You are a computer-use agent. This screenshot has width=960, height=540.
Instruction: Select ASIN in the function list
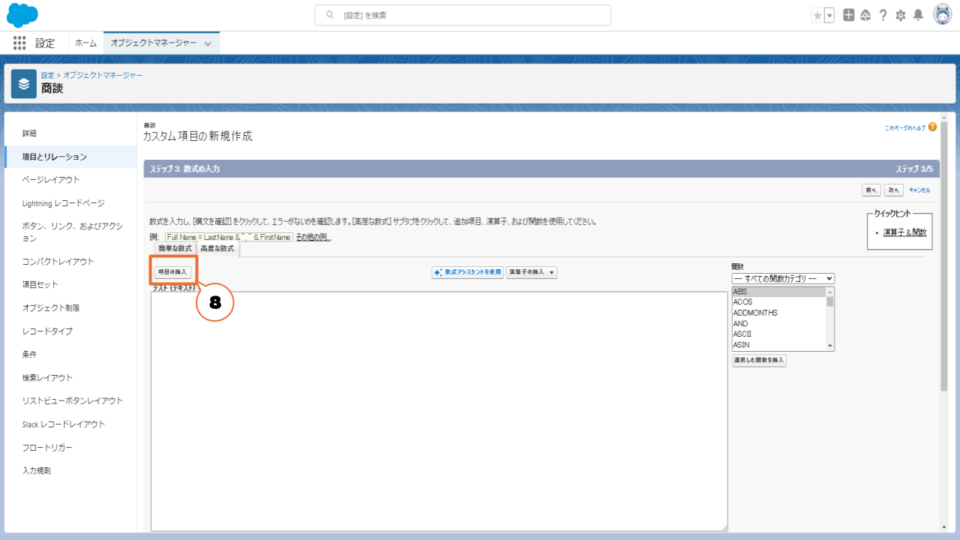[779, 345]
